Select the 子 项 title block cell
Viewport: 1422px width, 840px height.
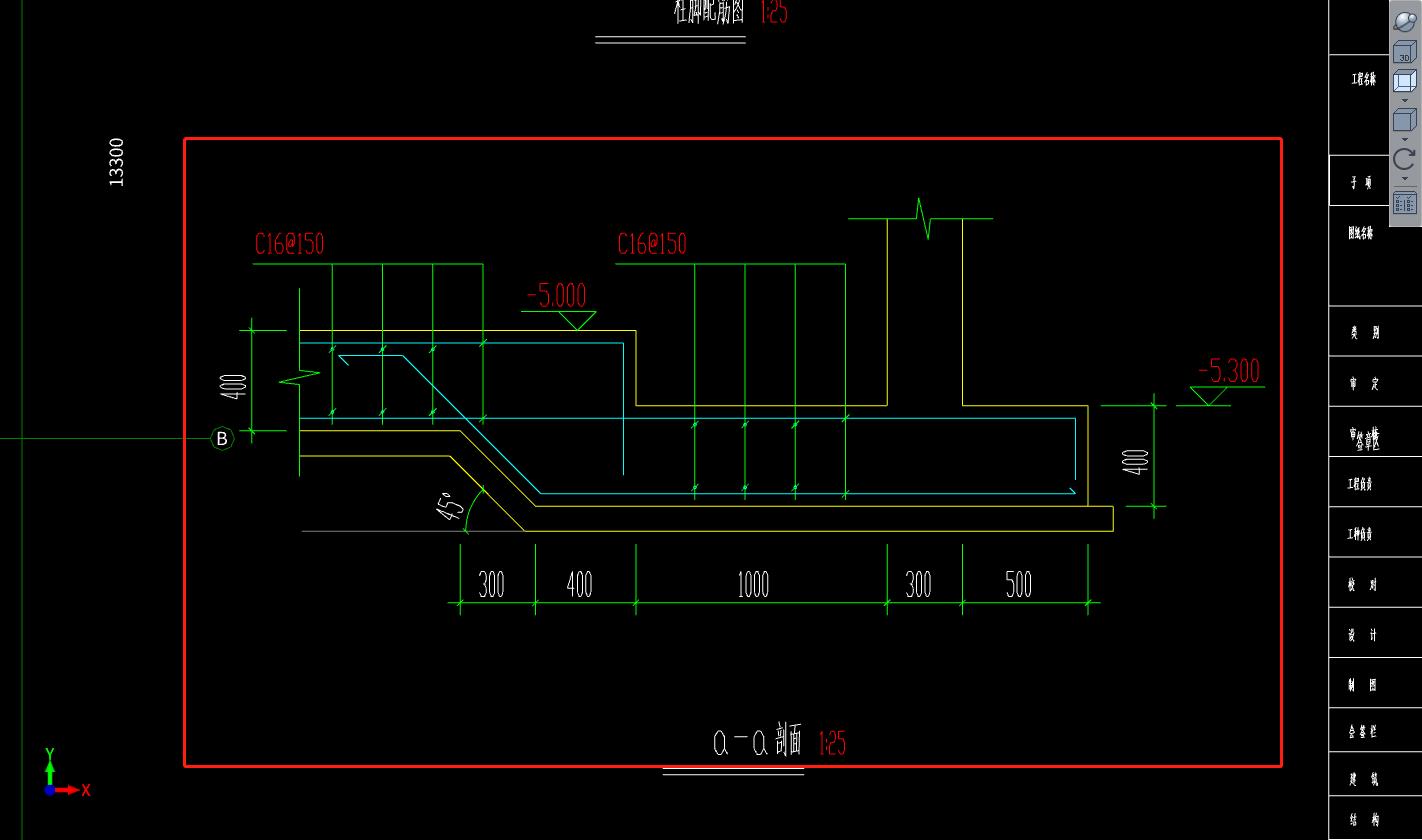(x=1361, y=183)
